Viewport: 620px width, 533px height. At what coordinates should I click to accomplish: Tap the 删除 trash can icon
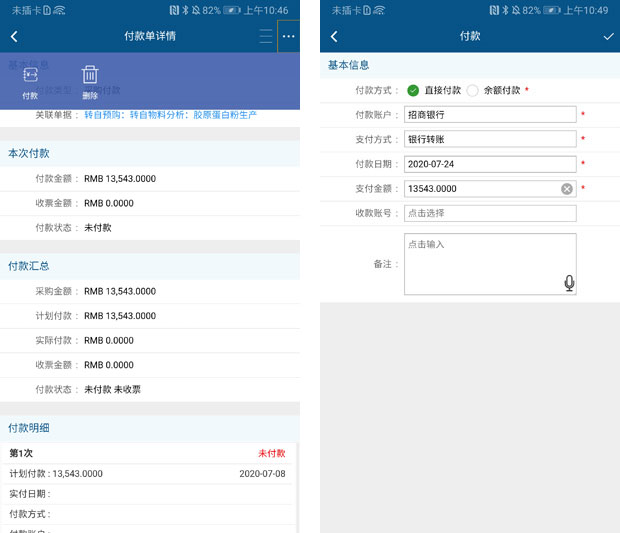90,80
